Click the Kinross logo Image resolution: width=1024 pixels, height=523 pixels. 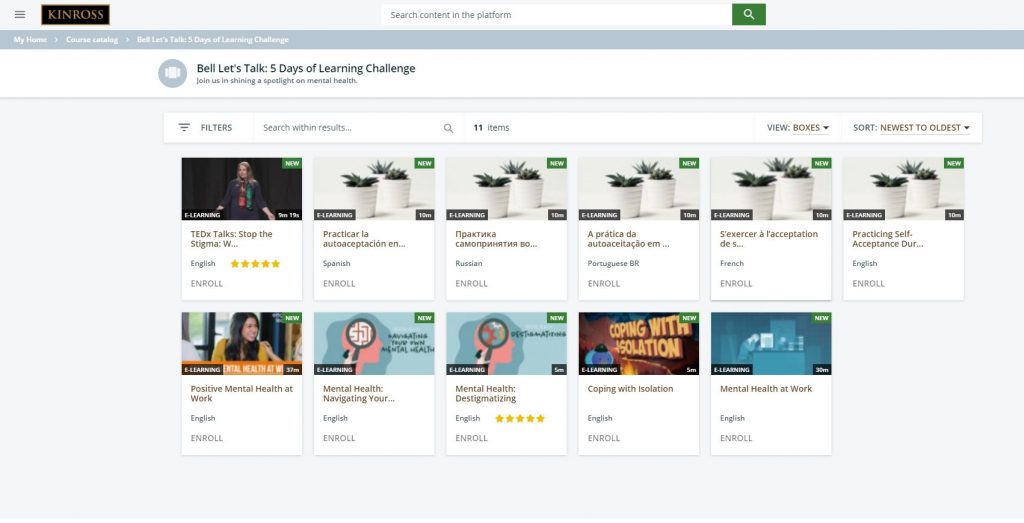tap(75, 15)
